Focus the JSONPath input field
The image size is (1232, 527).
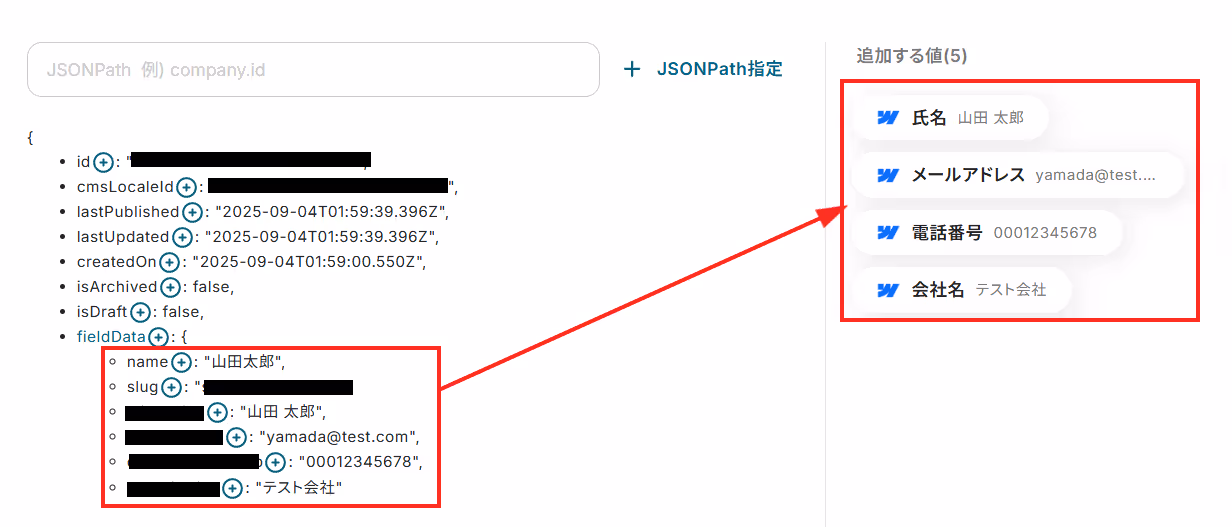313,70
